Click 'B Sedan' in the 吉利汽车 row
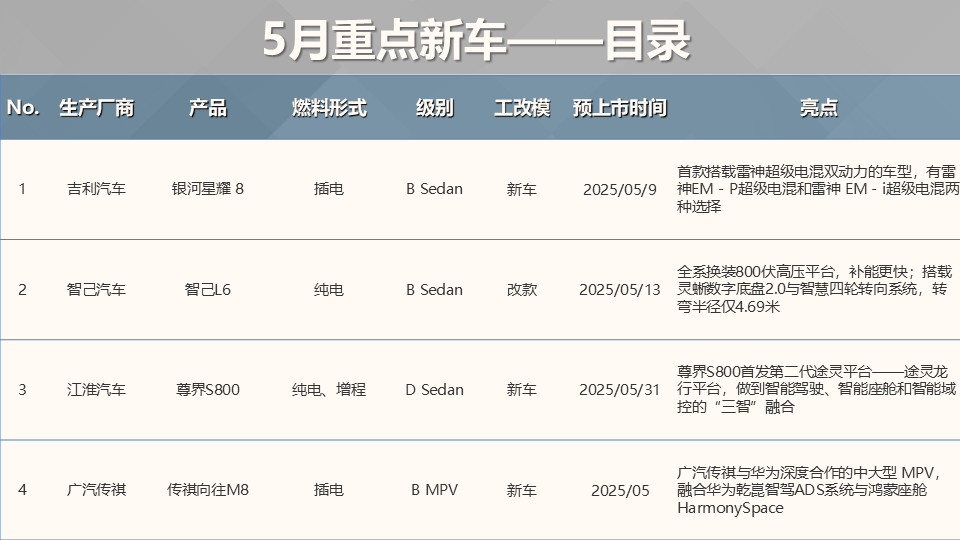960x540 pixels. (434, 189)
